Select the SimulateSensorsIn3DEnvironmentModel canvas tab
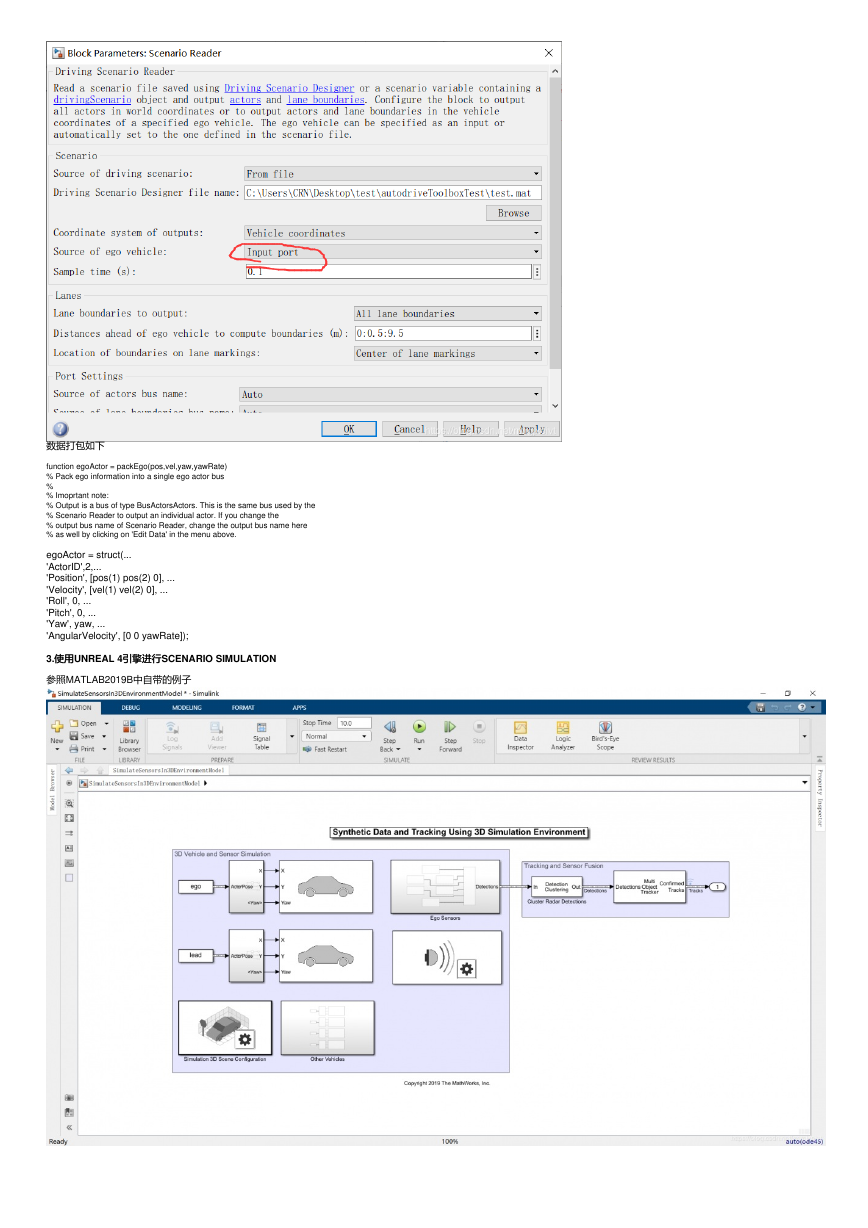 coord(168,771)
